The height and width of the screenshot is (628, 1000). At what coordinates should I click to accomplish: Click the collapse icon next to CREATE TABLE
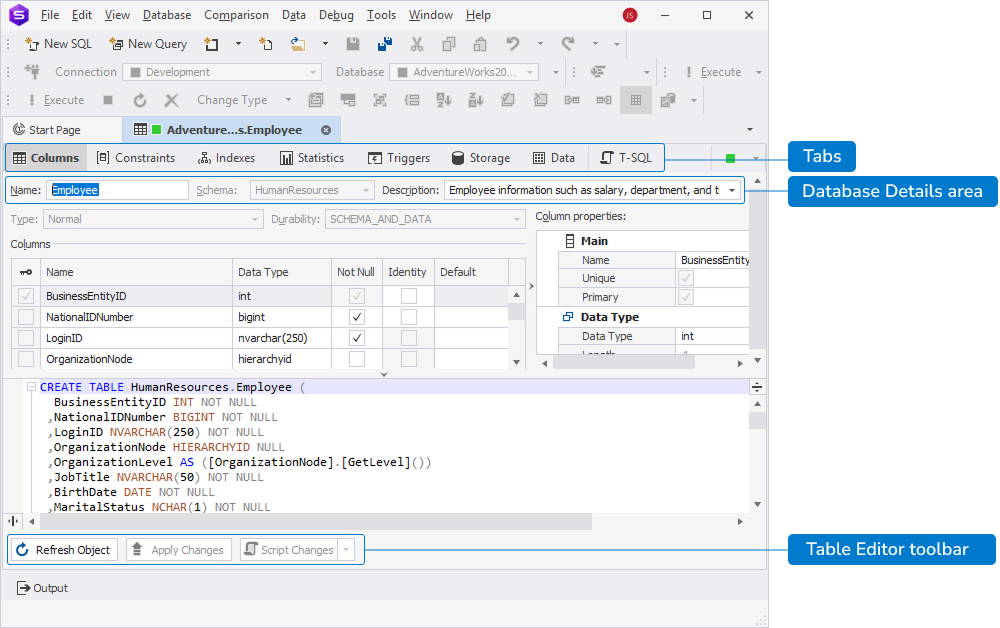[31, 387]
